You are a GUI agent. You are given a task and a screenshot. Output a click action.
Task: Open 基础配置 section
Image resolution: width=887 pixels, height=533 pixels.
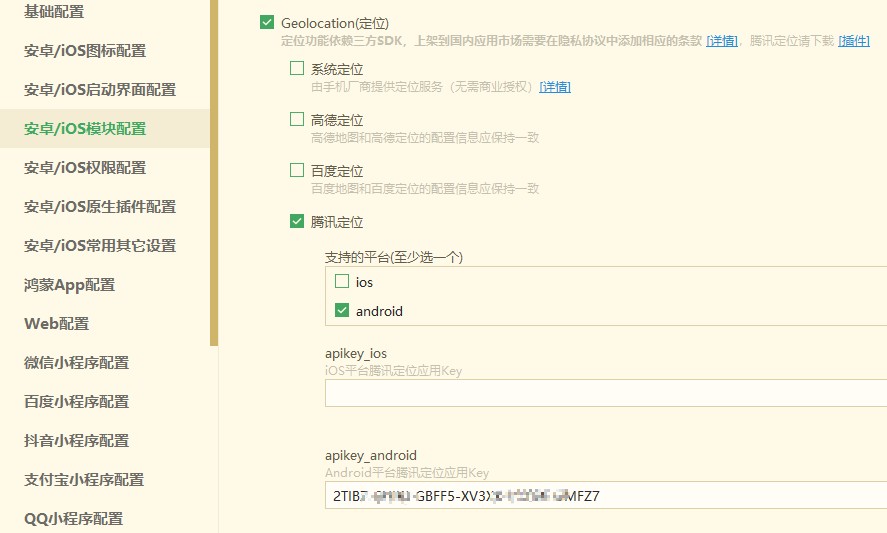(54, 12)
